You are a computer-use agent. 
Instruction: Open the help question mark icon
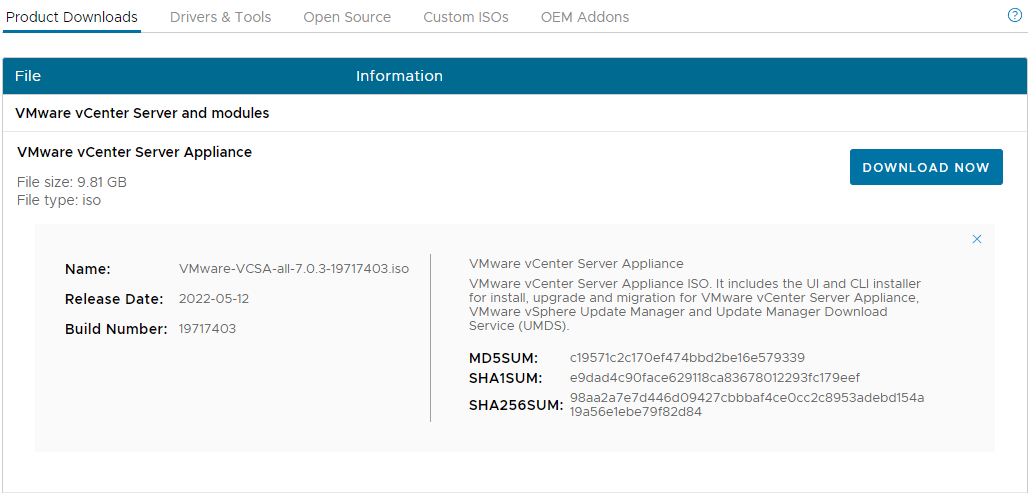(x=1015, y=16)
